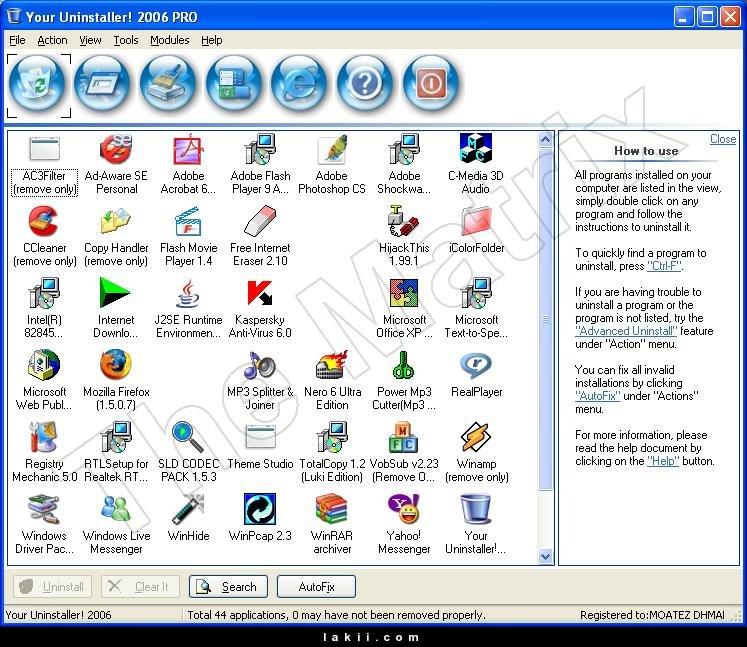Click the window-view toolbar icon
Screen dimensions: 747x647
[102, 85]
